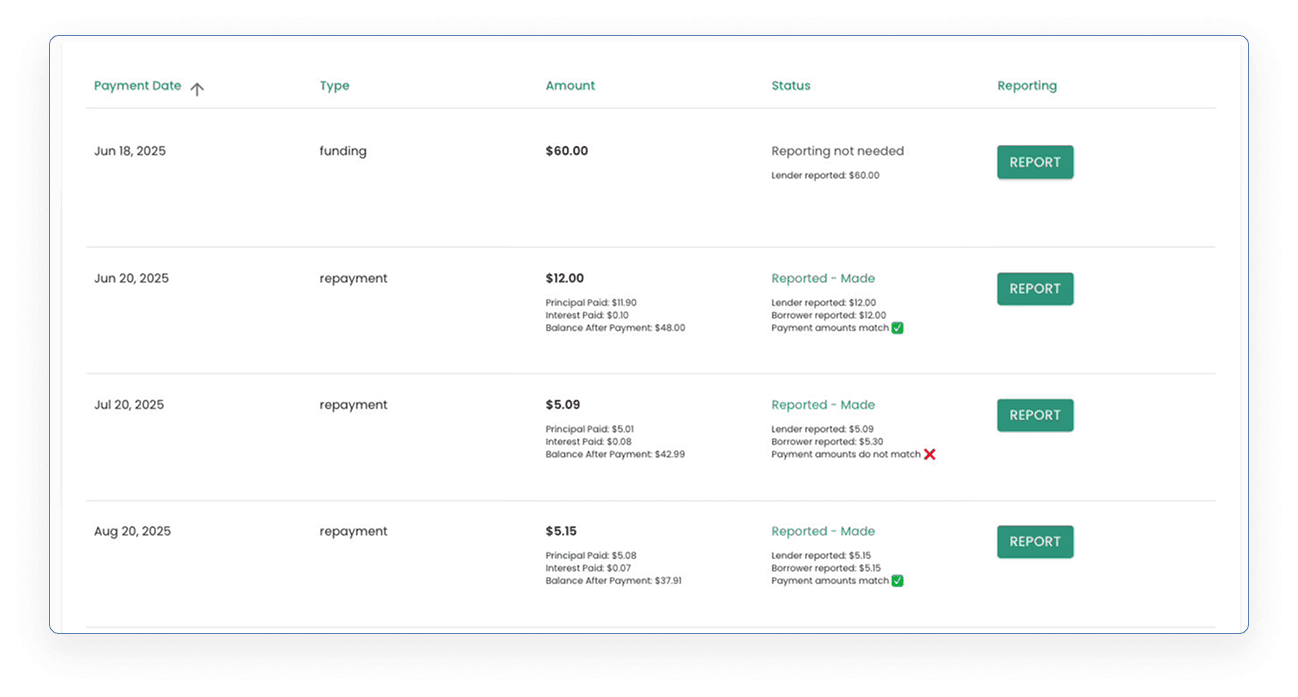
Task: Click the Type column header
Action: (x=334, y=86)
